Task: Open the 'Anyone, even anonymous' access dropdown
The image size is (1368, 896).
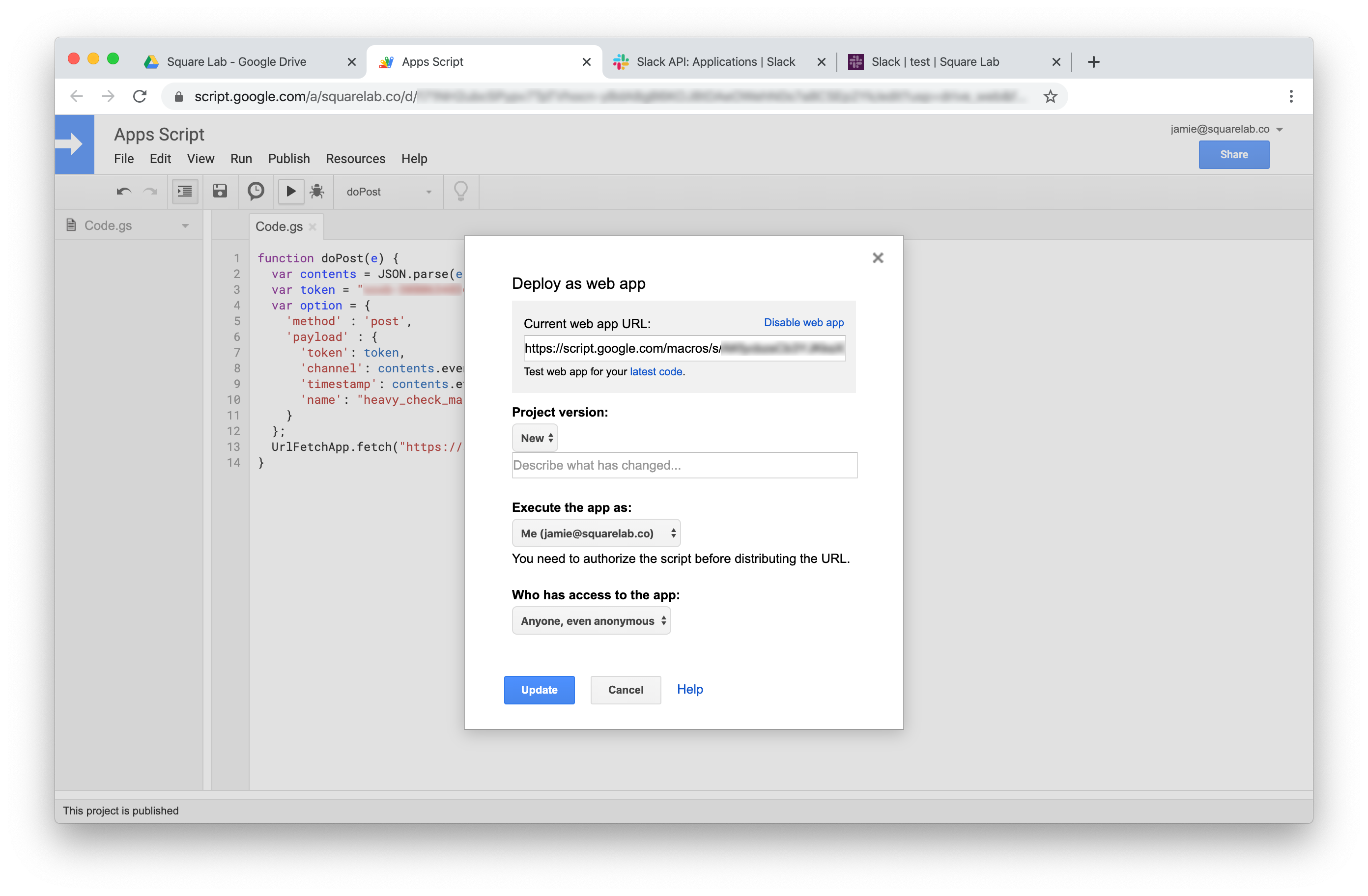Action: 591,620
